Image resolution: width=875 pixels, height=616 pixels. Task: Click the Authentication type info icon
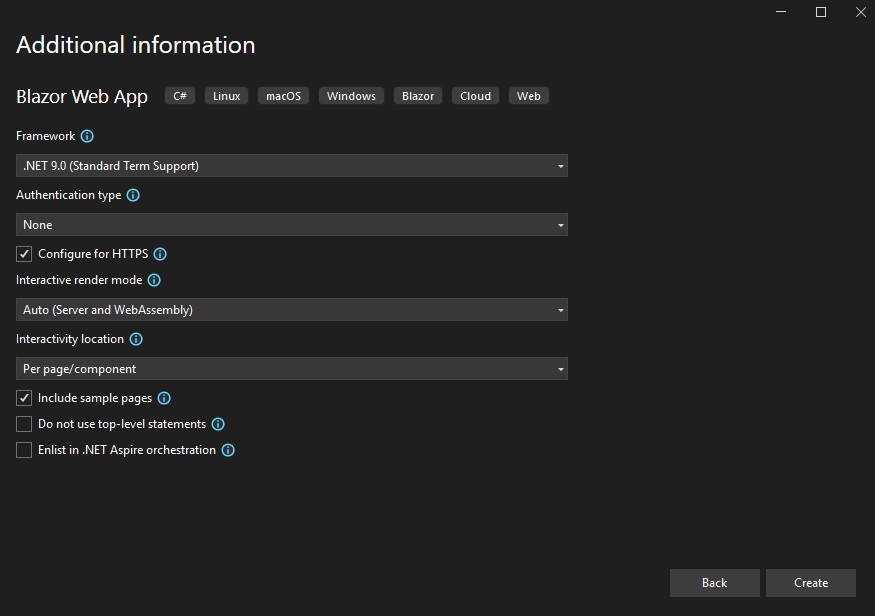click(133, 195)
